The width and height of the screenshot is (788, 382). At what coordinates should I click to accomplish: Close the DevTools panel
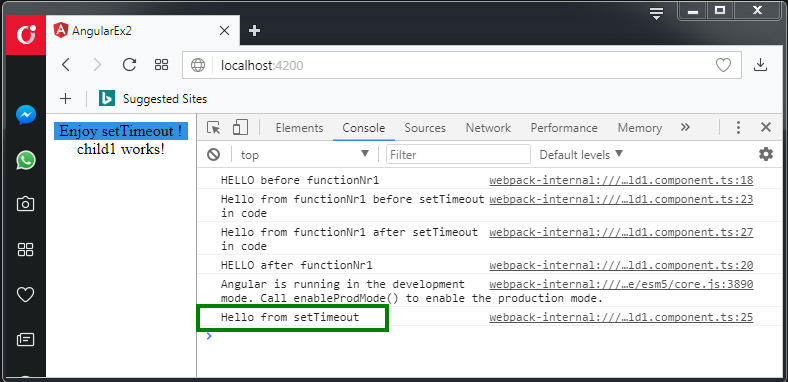tap(766, 127)
